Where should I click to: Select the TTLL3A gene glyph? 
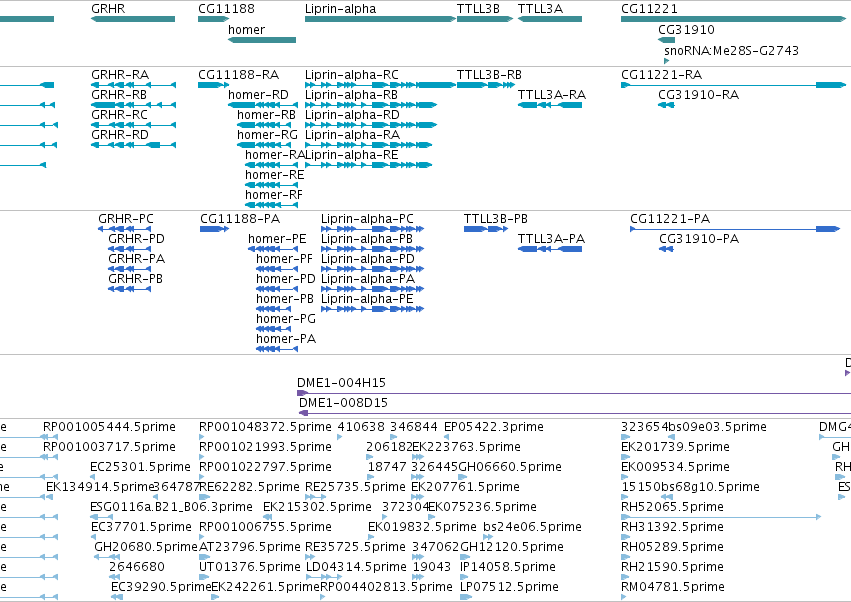(x=550, y=19)
